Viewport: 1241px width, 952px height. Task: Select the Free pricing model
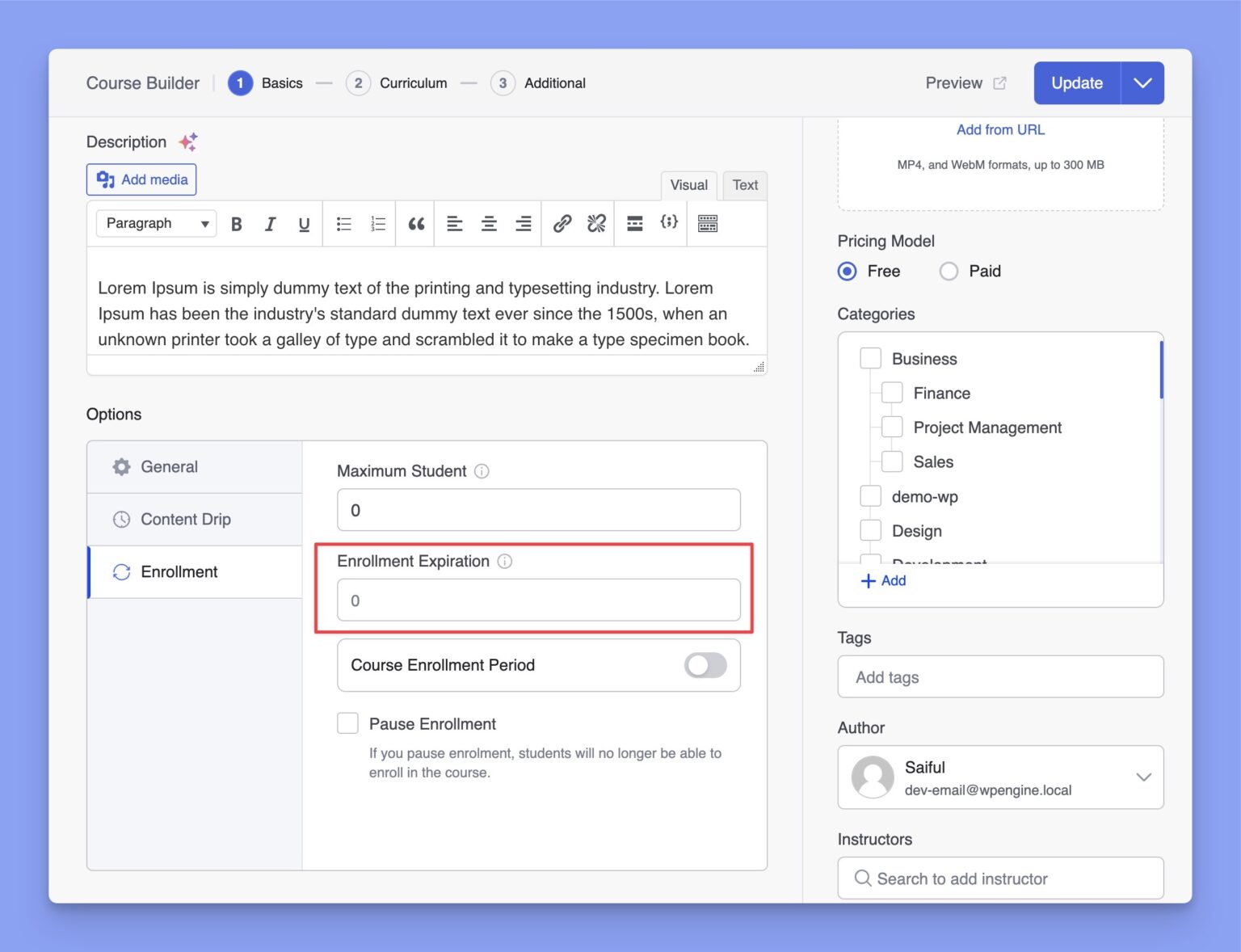tap(846, 272)
